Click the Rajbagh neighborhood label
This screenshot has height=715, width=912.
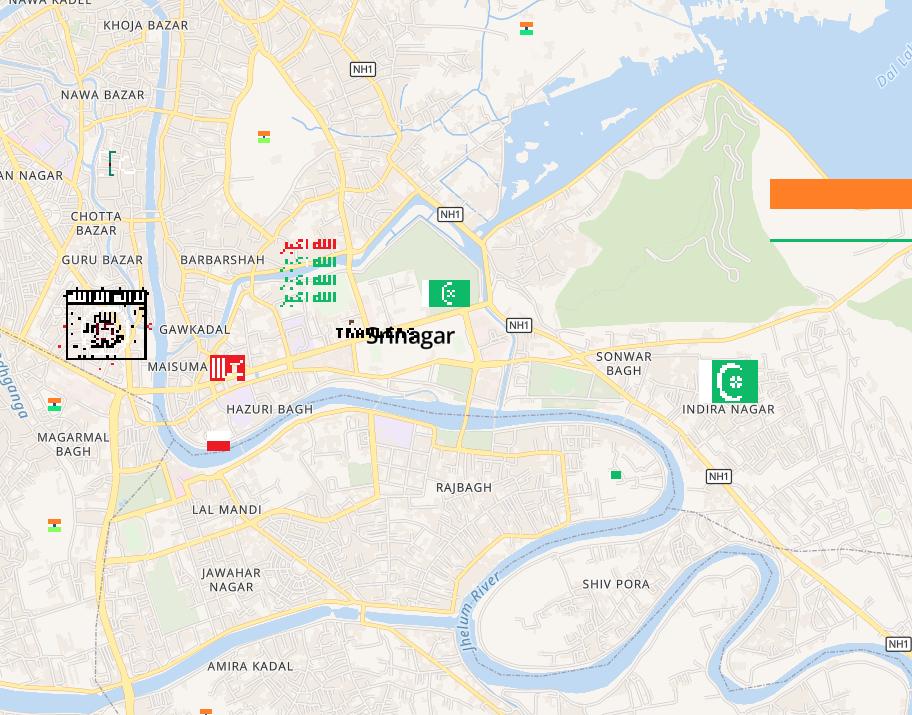(464, 488)
